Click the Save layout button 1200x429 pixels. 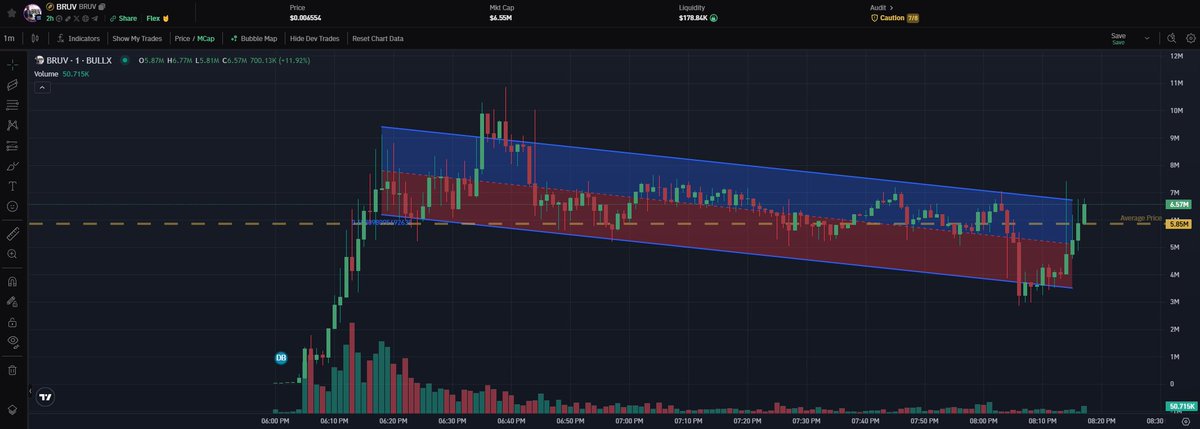point(1117,38)
